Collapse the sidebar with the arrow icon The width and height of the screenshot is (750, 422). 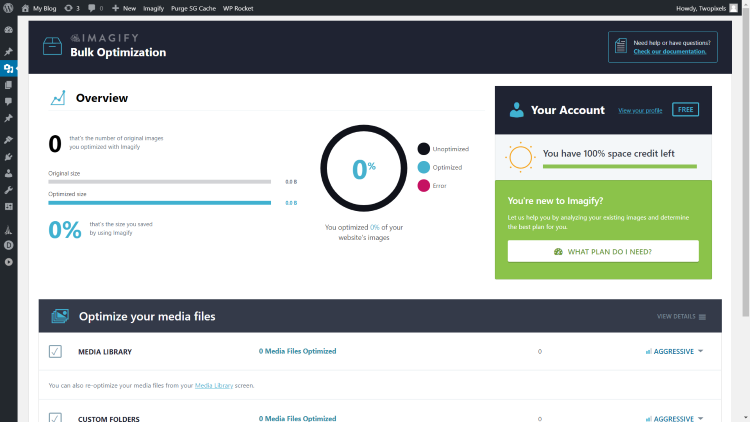(9, 262)
